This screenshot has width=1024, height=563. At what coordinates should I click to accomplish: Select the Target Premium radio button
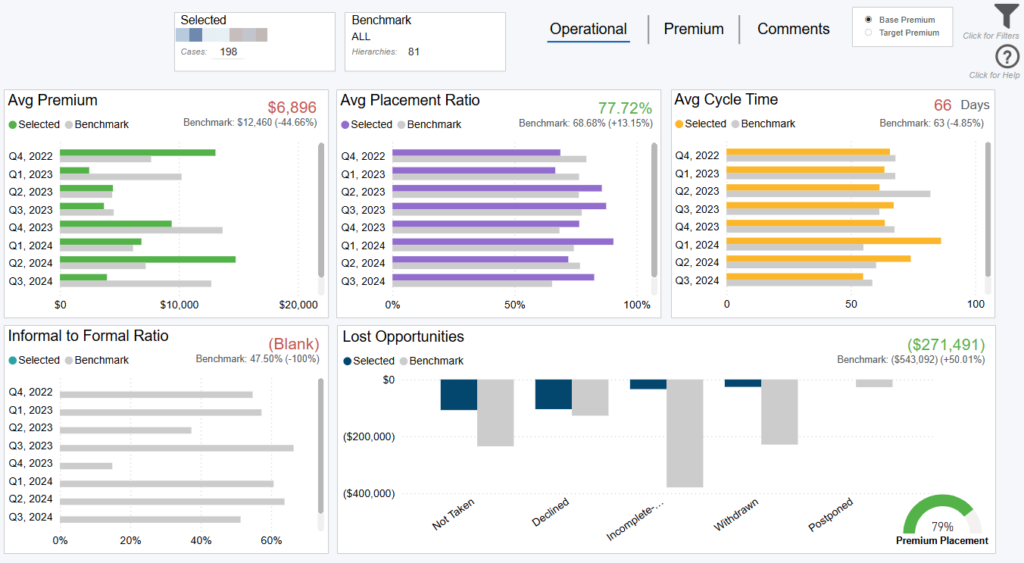coord(868,33)
